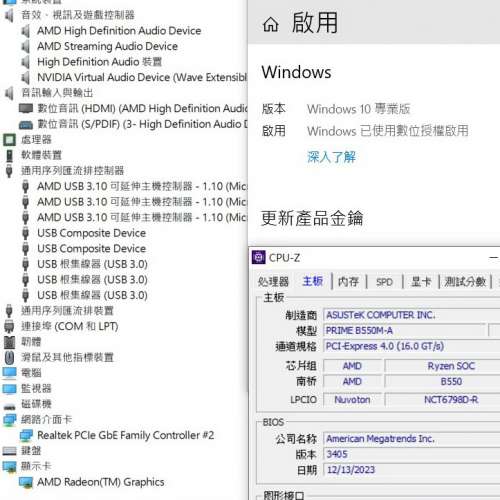This screenshot has width=500, height=500.
Task: Click the 通用序列匯流排裝置 USB icon
Action: [9, 311]
